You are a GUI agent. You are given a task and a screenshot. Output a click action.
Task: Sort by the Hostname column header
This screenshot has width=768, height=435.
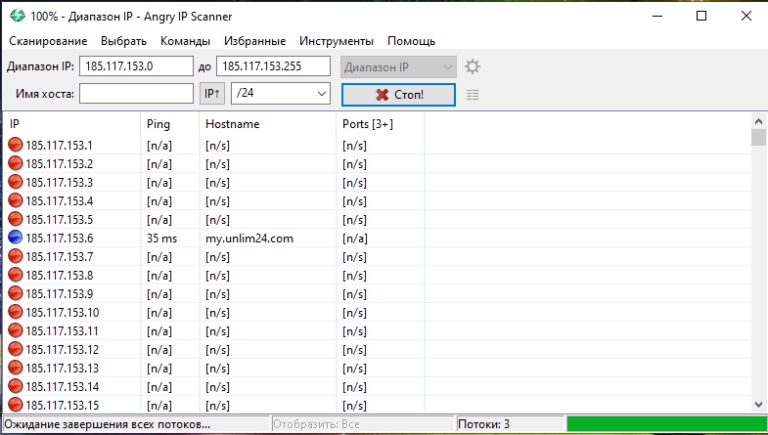[268, 124]
